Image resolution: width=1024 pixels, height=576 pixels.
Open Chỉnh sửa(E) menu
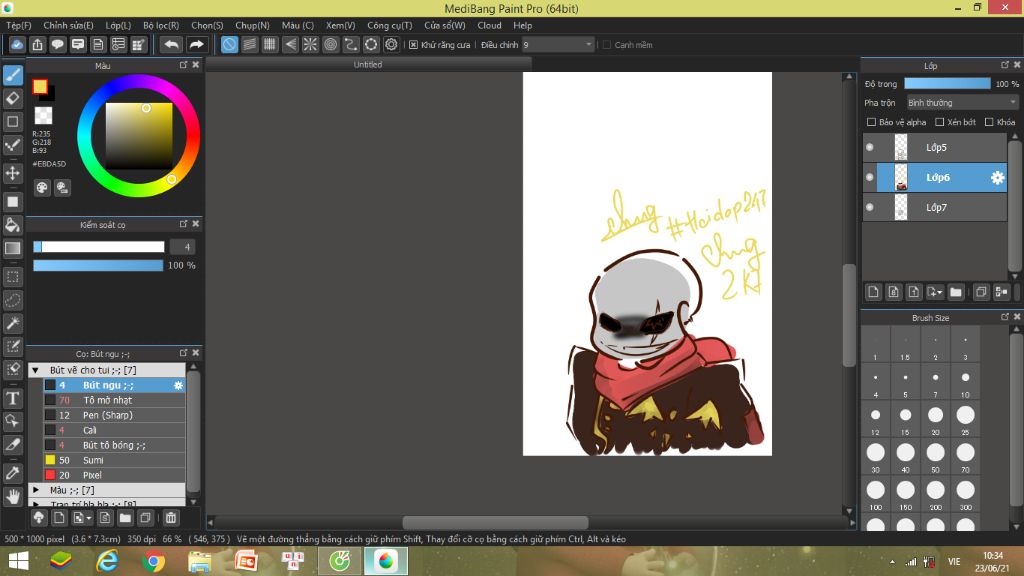[69, 25]
